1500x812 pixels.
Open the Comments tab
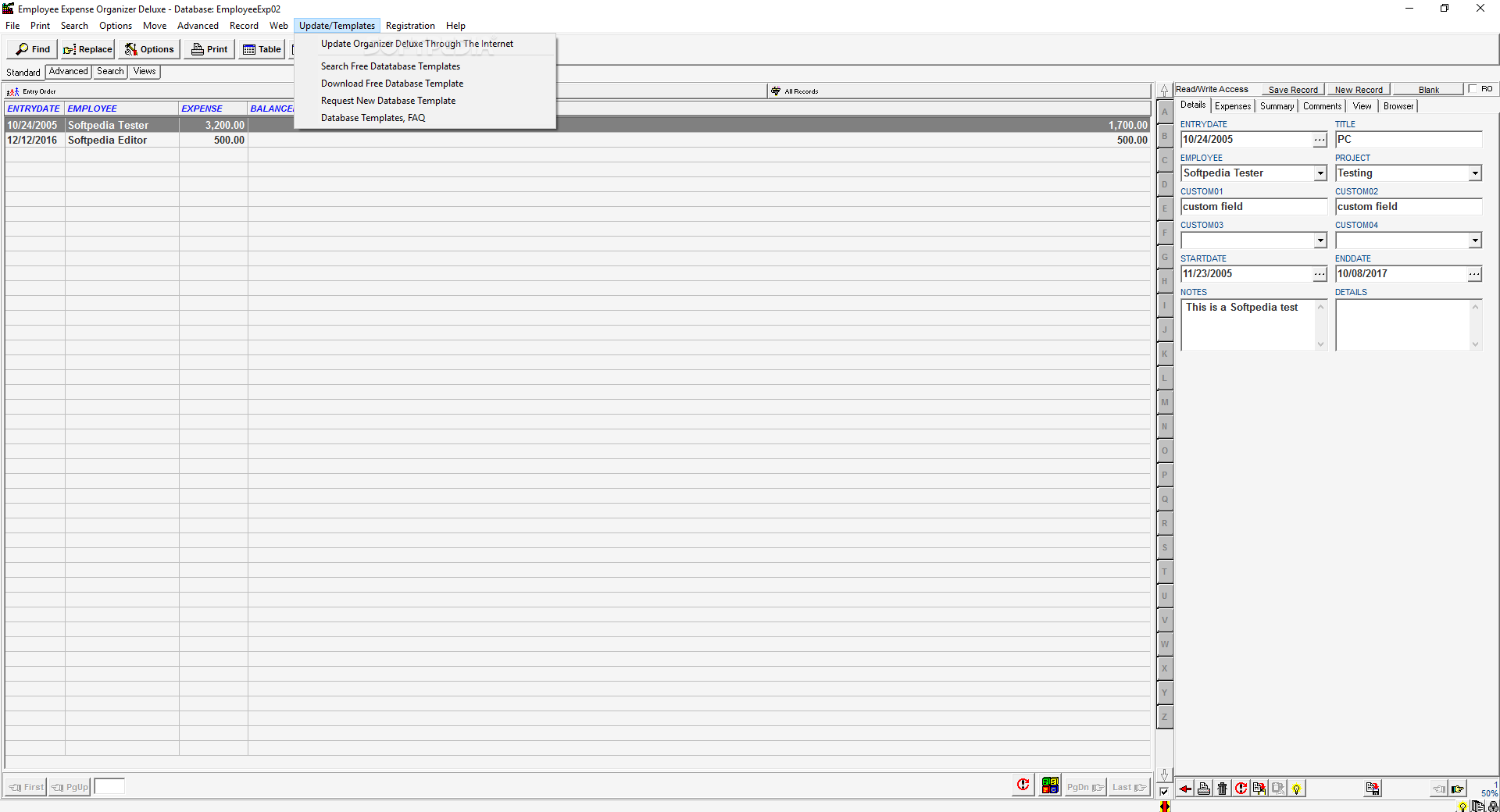tap(1322, 106)
